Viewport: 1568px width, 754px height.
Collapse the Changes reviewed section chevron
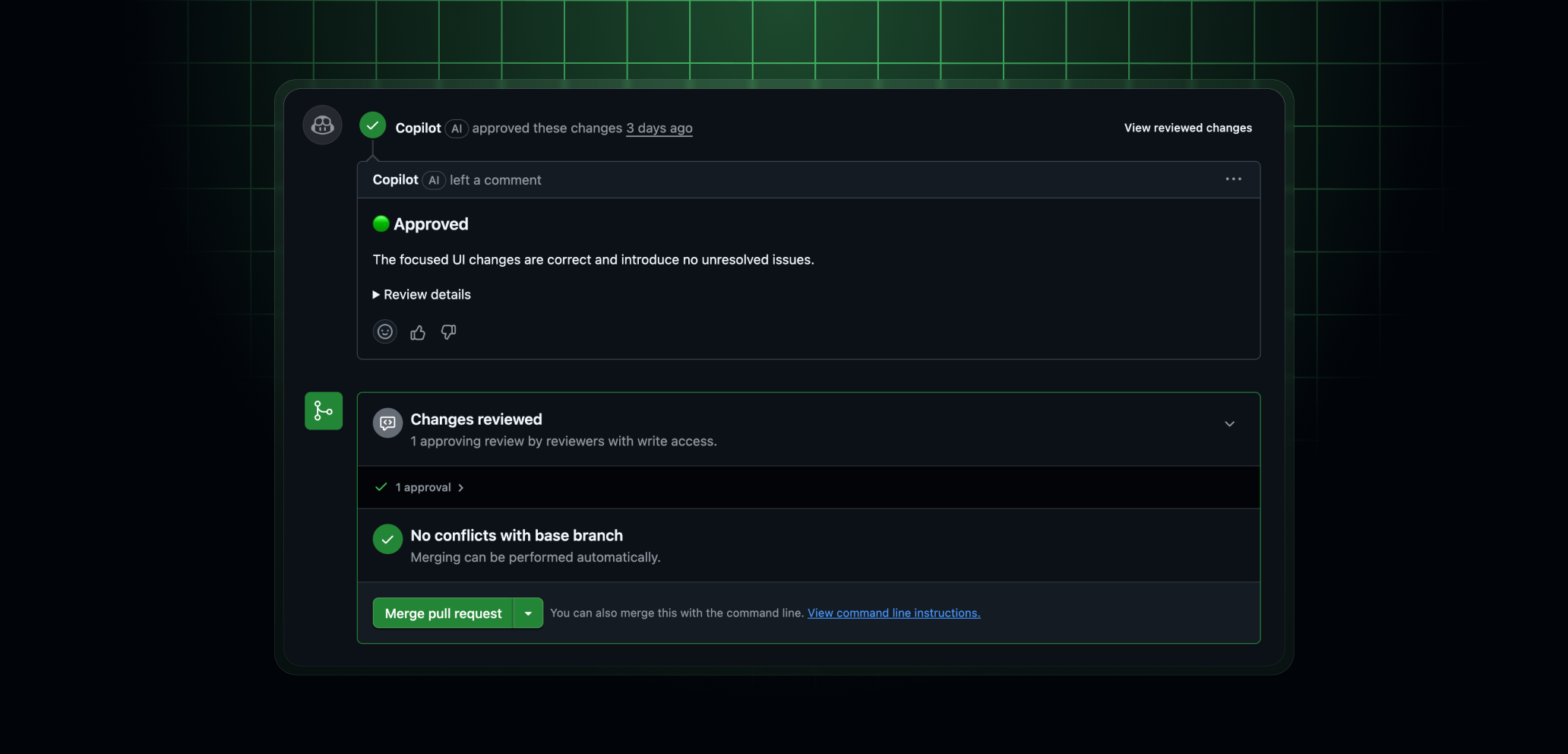pyautogui.click(x=1230, y=424)
